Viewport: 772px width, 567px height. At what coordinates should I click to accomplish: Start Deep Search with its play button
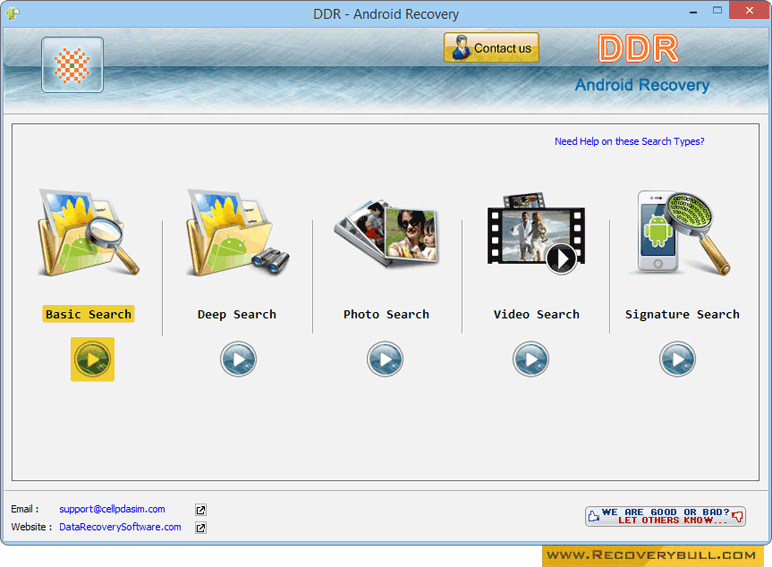point(238,359)
